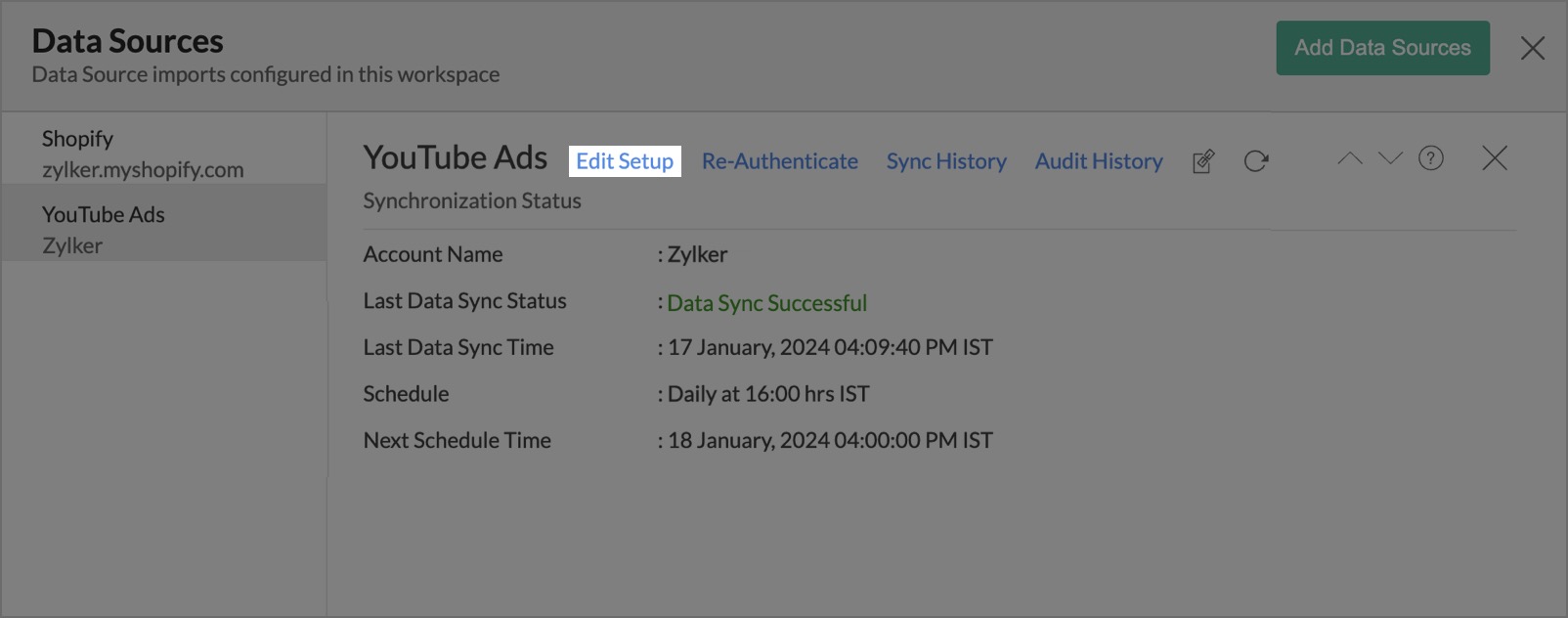Click the Schedule label
Image resolution: width=1568 pixels, height=618 pixels.
407,394
